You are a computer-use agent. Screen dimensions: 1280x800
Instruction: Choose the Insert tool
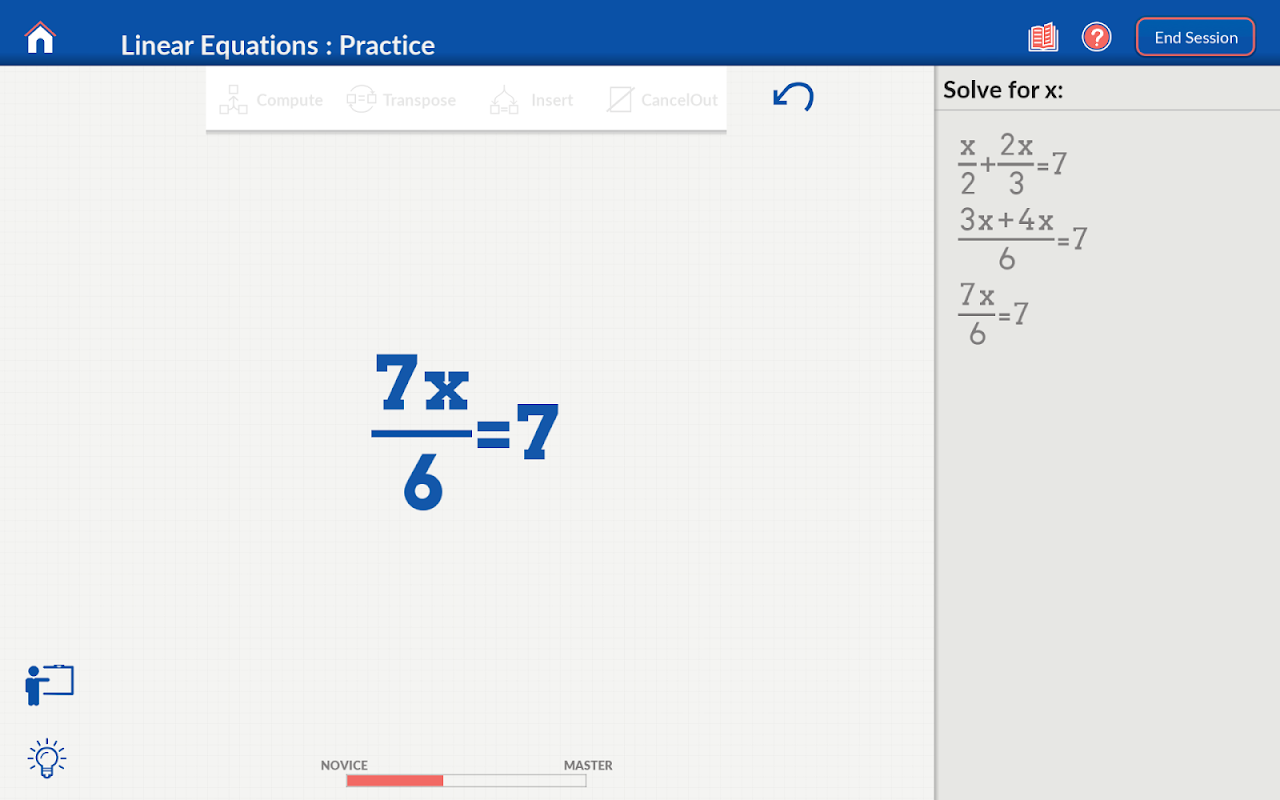point(531,100)
